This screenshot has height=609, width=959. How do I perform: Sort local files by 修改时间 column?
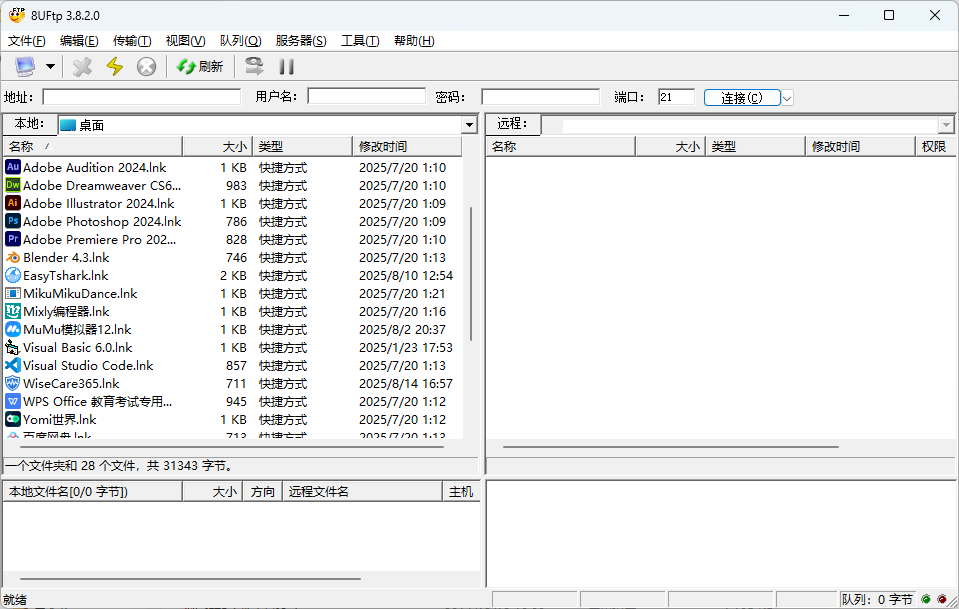pyautogui.click(x=407, y=147)
